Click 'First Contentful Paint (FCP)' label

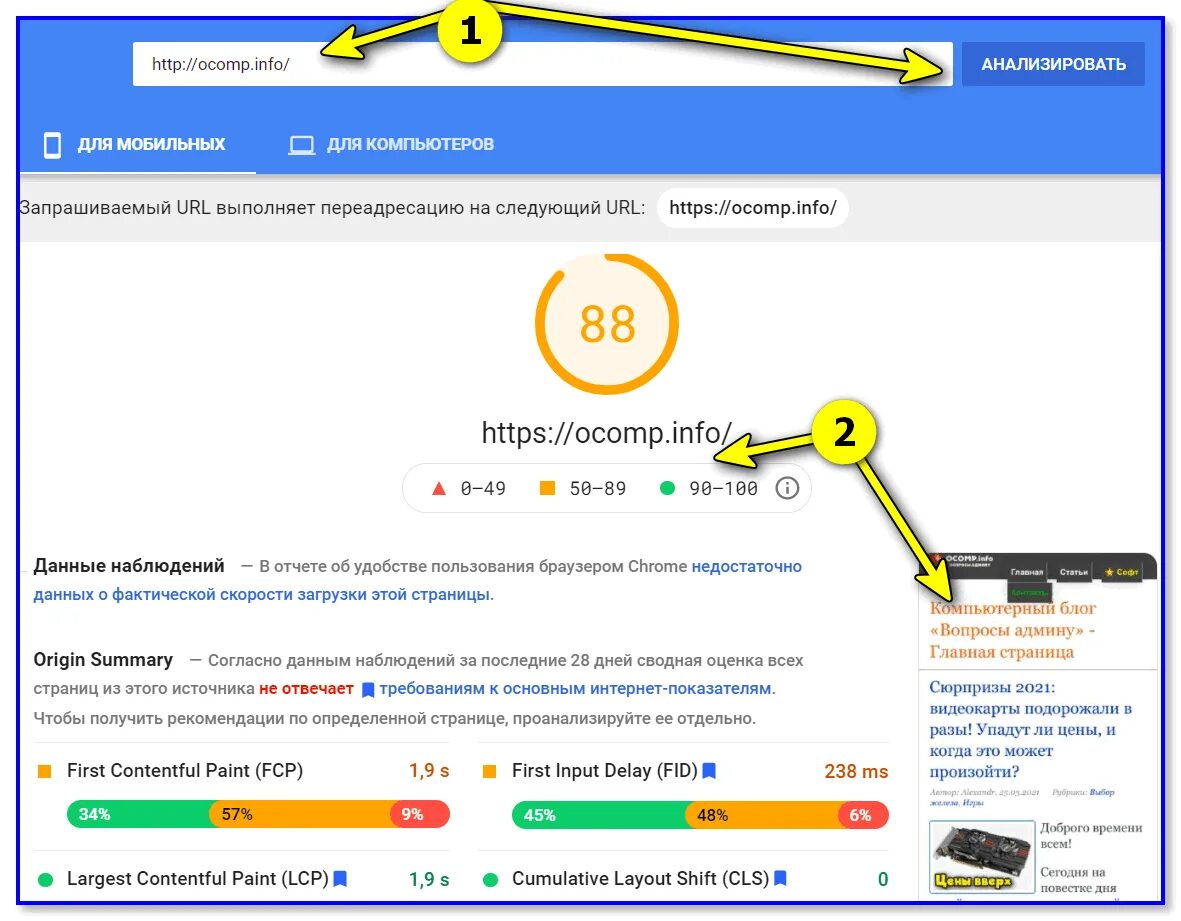pos(185,770)
